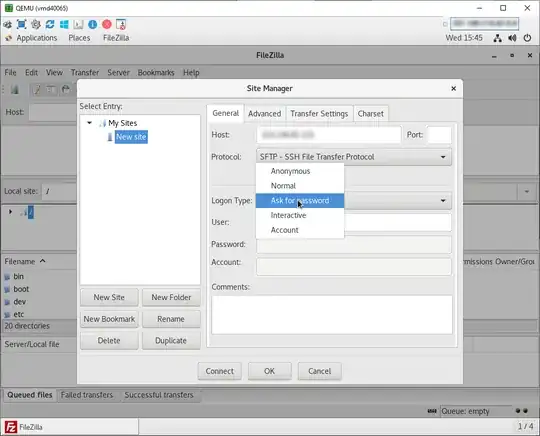Image resolution: width=540 pixels, height=436 pixels.
Task: Click the QEMU toolbar icon left of fullscreen
Action: point(7,24)
